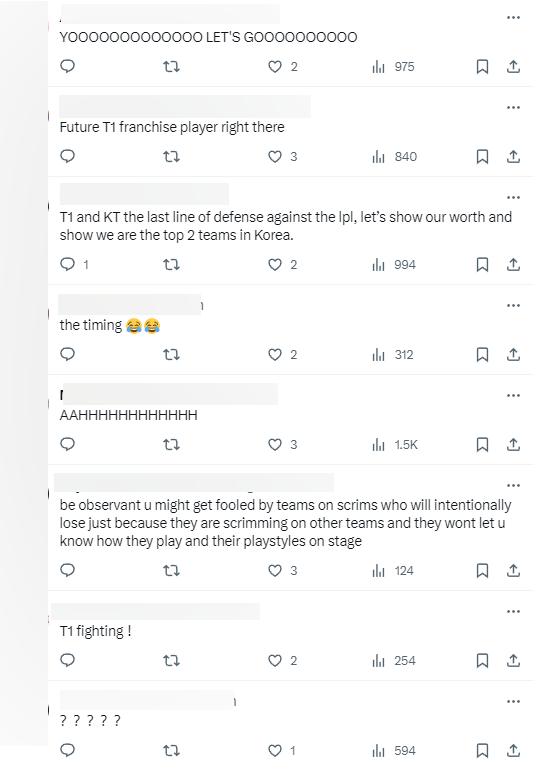Open the single reply on T1 and KT tweet
This screenshot has height=769, width=533.
click(x=74, y=265)
